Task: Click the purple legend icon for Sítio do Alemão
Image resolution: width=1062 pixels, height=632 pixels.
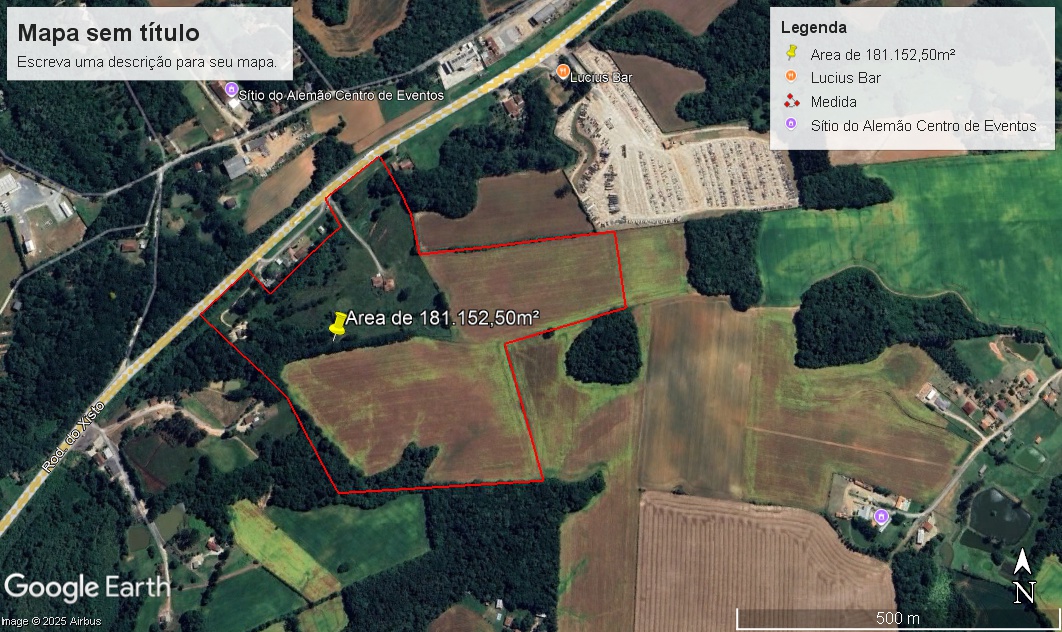Action: (x=790, y=125)
